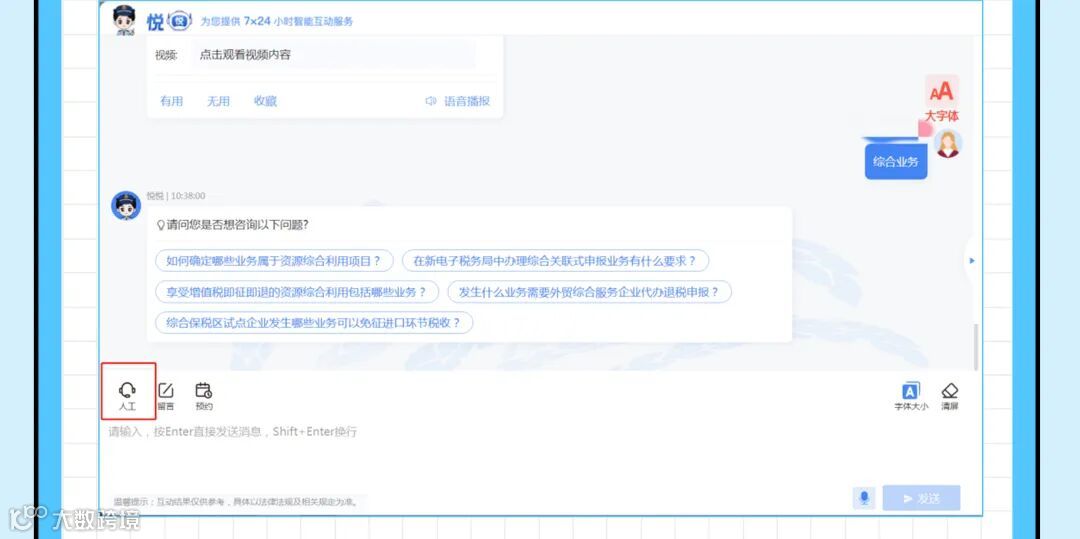This screenshot has width=1080, height=539.
Task: Click the microphone voice input icon
Action: tap(864, 498)
